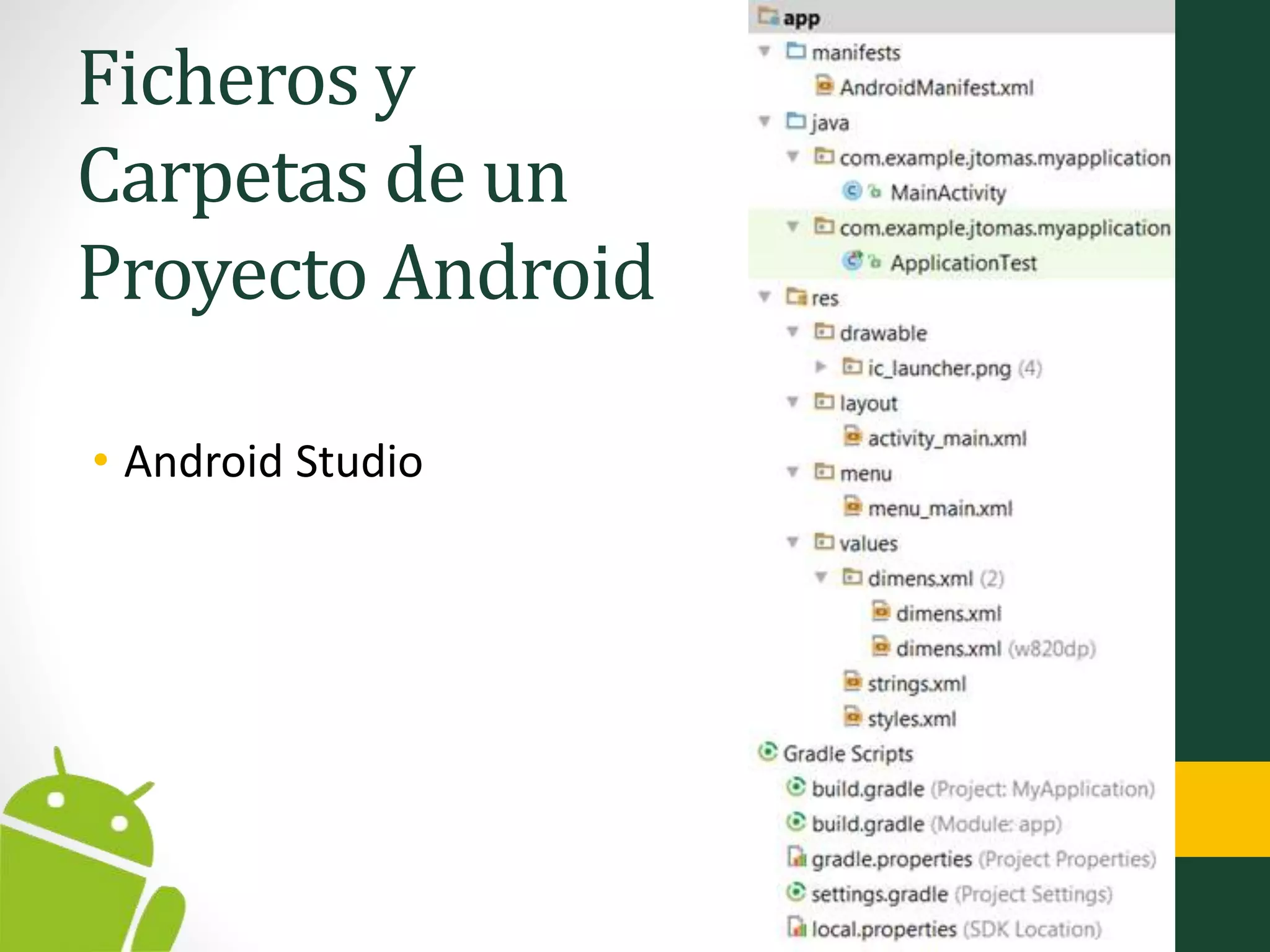Screen dimensions: 1270x952
Task: Click the AndroidManifest.xml file icon
Action: click(824, 86)
